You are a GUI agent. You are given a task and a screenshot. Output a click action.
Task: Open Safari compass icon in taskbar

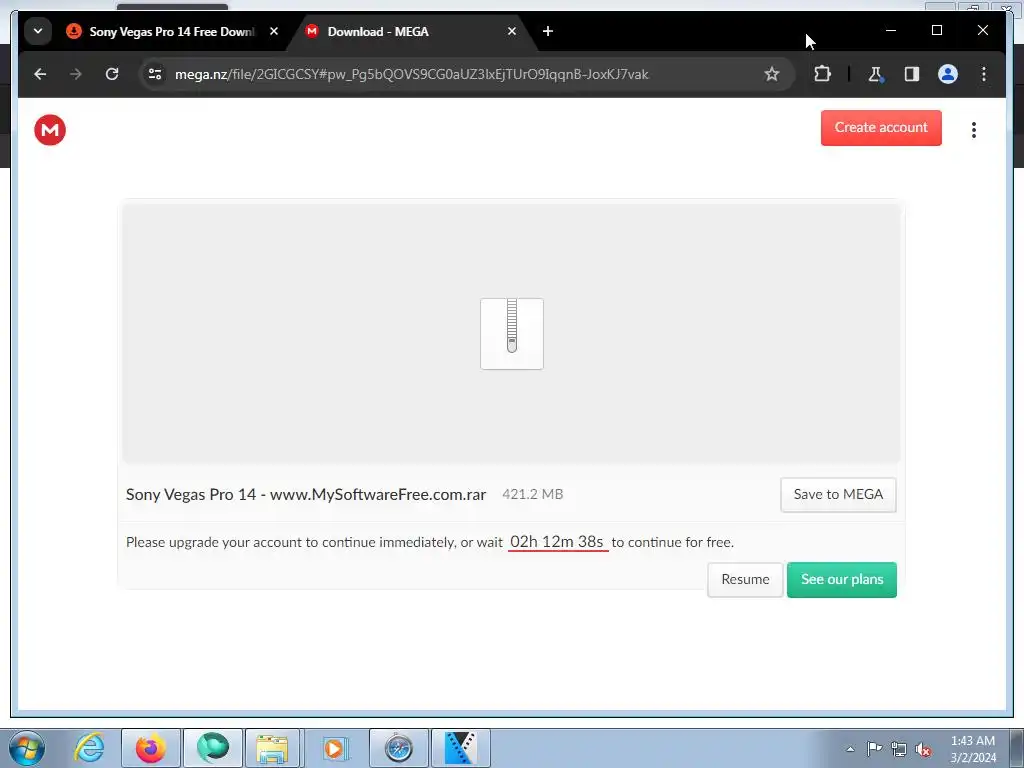398,748
